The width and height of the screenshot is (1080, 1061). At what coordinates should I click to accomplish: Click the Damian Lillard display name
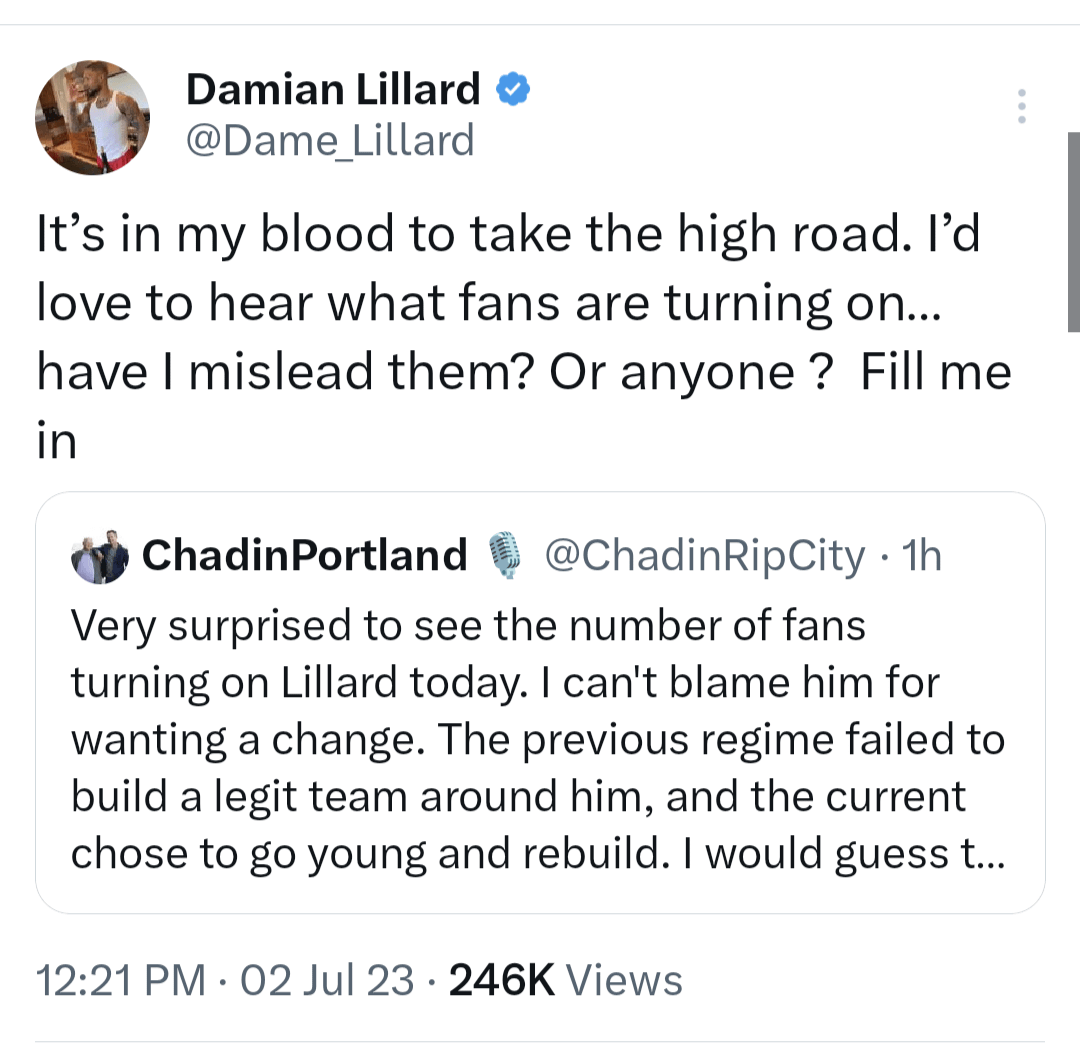point(333,91)
